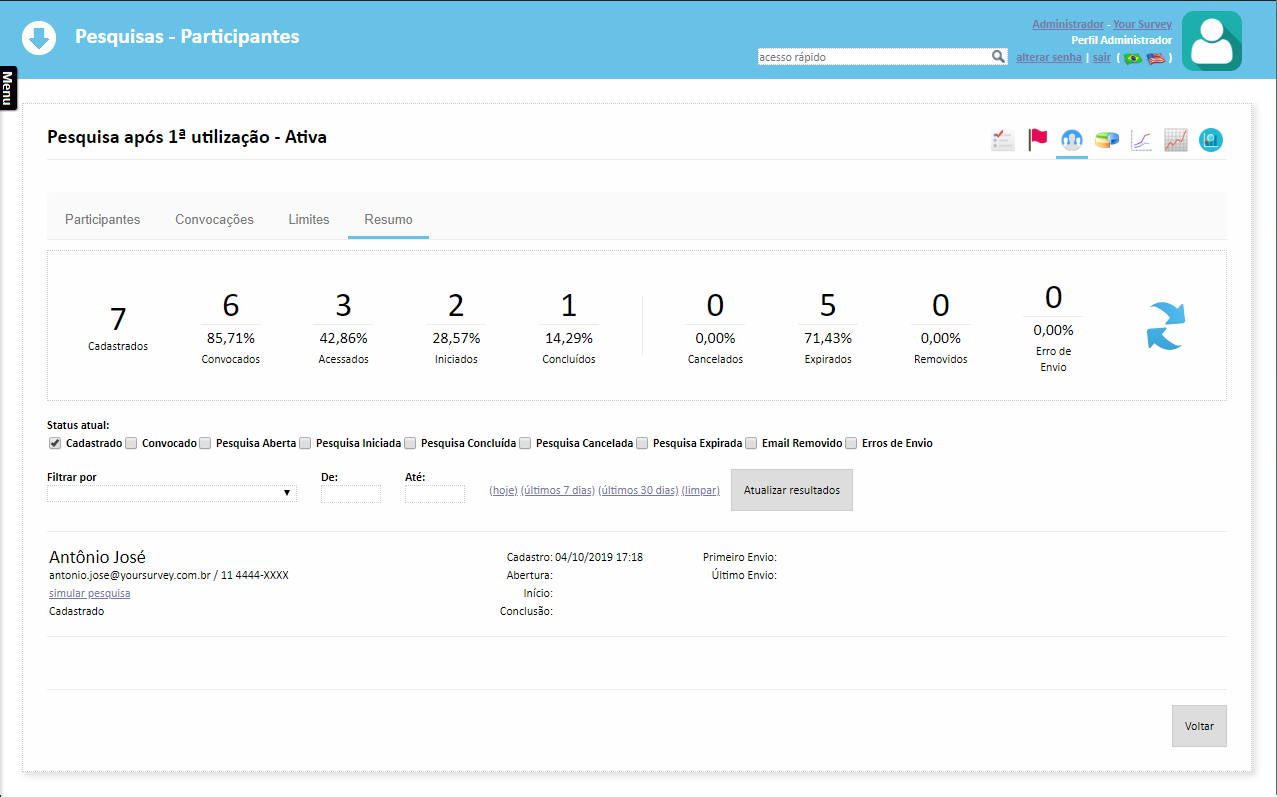Open the Administrador link
The width and height of the screenshot is (1277, 797).
(x=1068, y=24)
